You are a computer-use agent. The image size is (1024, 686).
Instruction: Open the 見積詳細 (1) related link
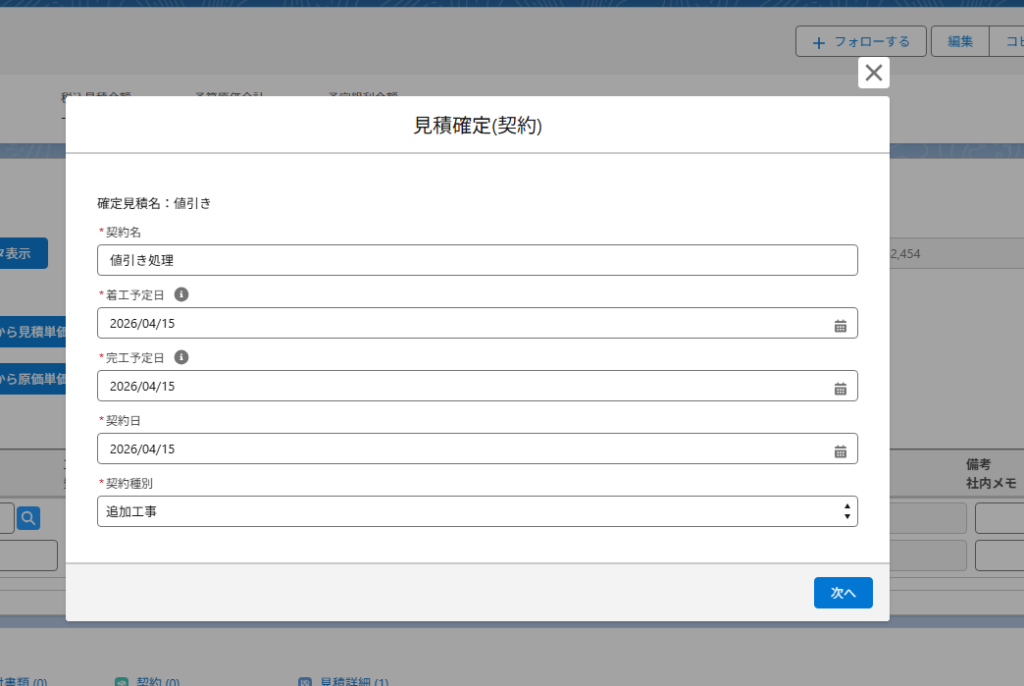click(354, 681)
